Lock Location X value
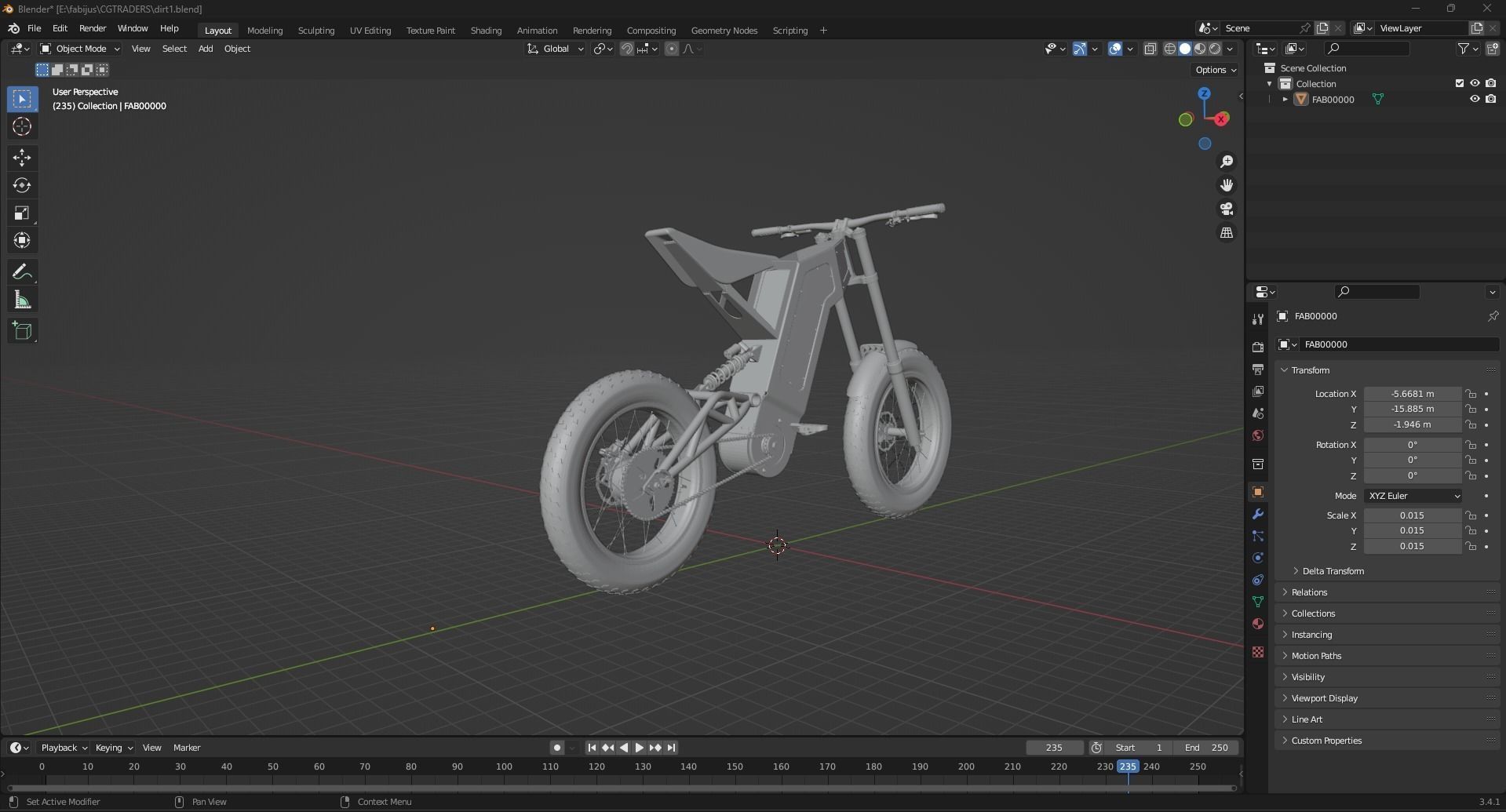 (x=1471, y=394)
